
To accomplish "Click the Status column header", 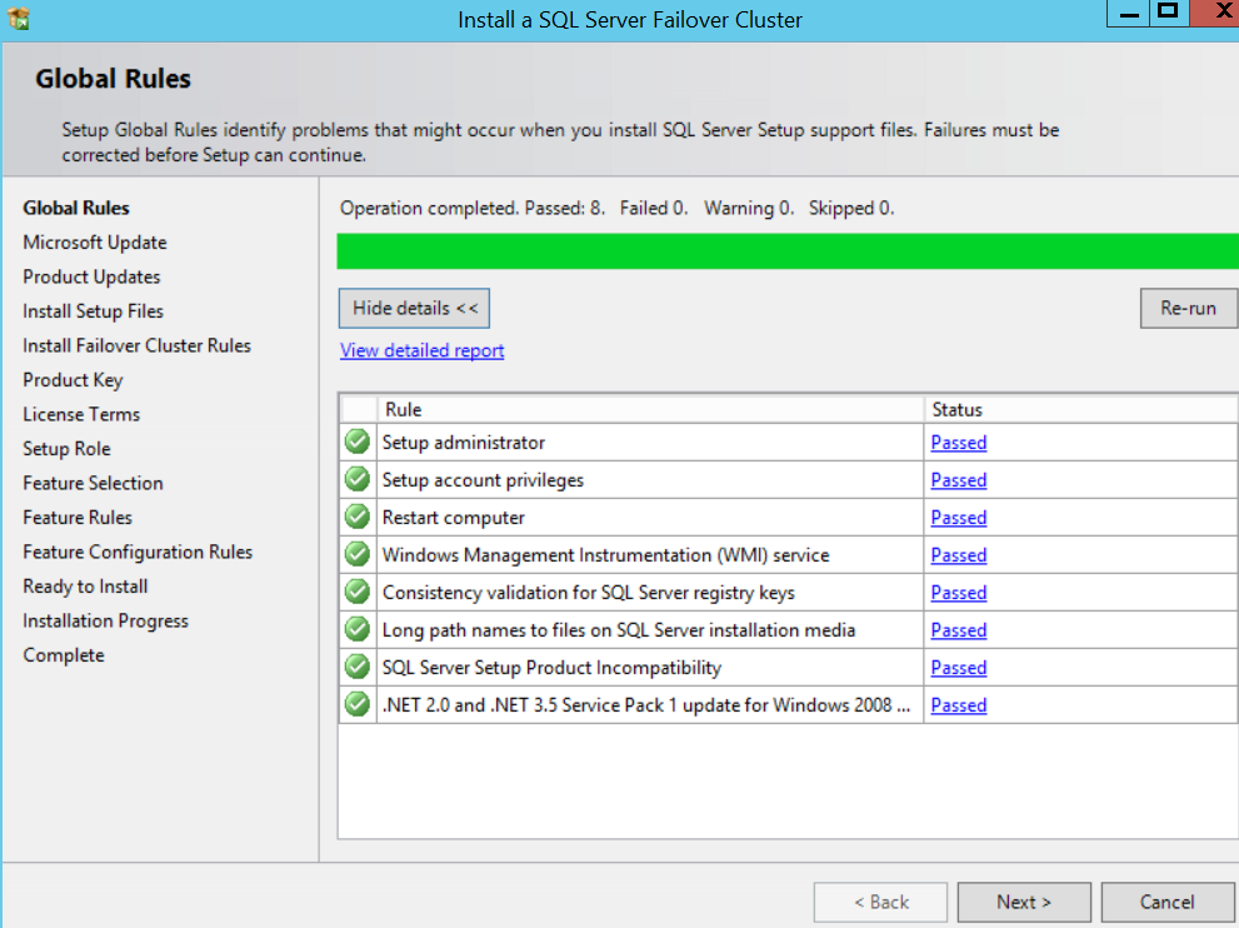I will pos(1082,409).
